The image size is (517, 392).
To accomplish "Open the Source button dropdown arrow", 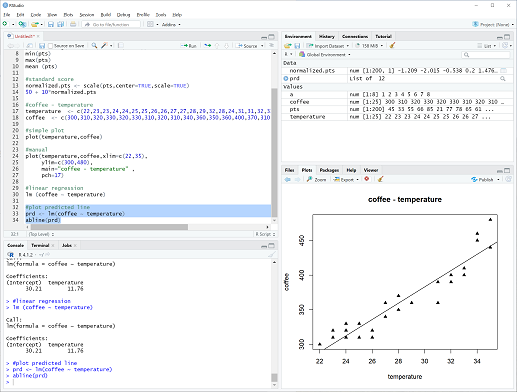I will tap(262, 46).
